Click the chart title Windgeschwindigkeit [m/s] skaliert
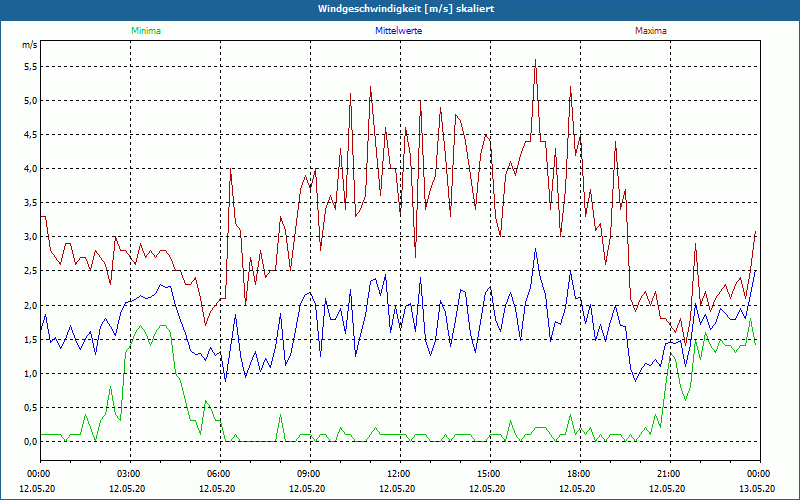Image resolution: width=800 pixels, height=500 pixels. coord(399,9)
